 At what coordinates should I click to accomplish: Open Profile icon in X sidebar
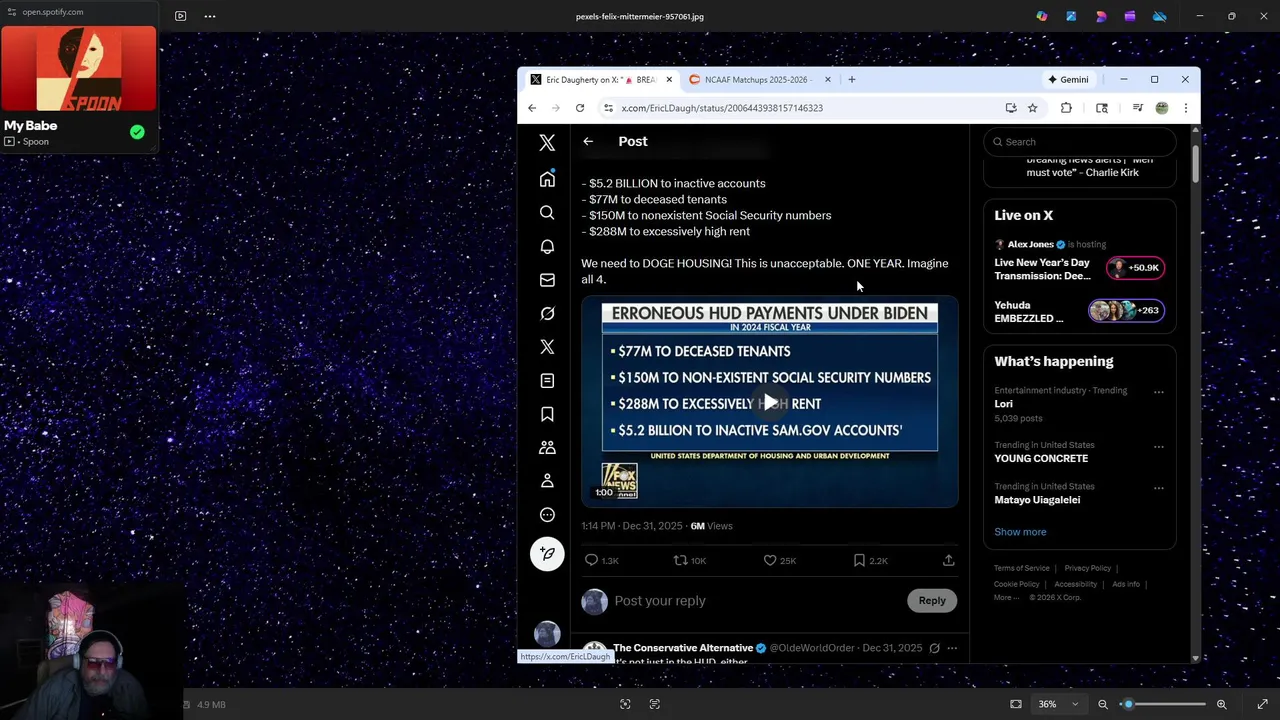pos(547,481)
